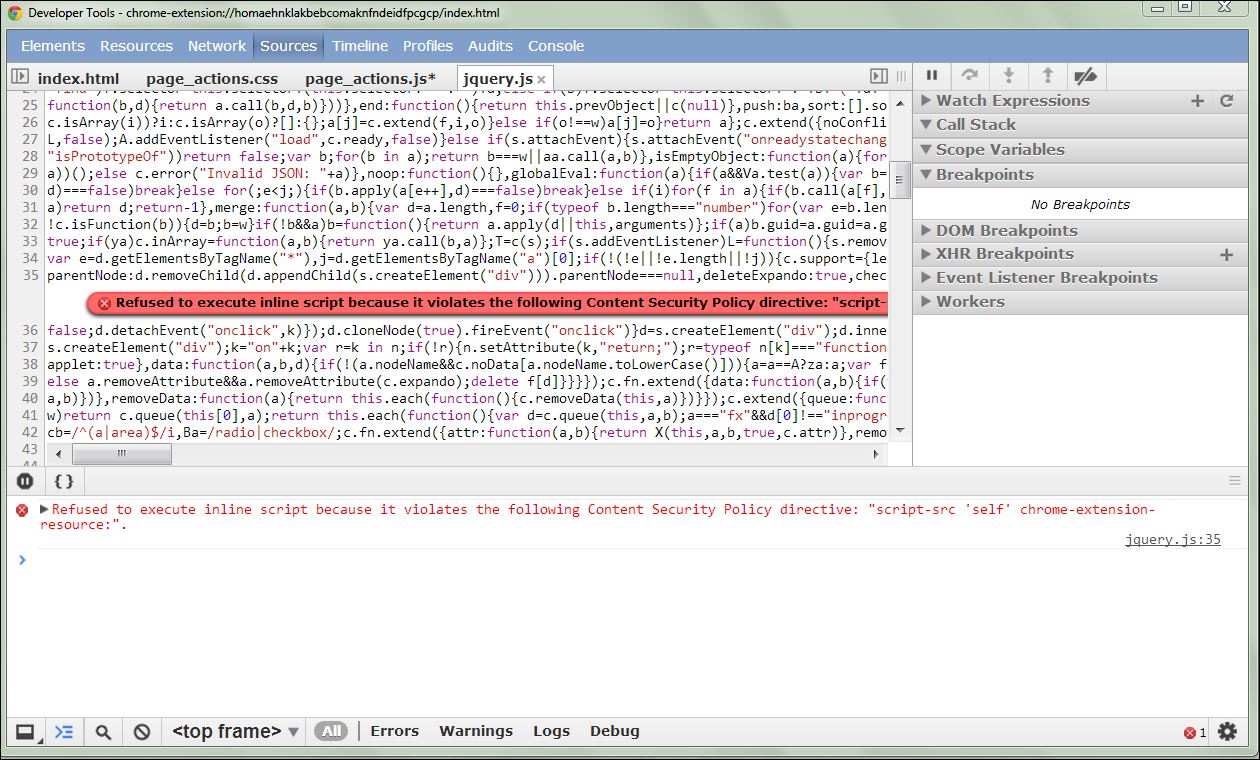Expand the Event Listener Breakpoints section
The width and height of the screenshot is (1260, 760).
[1046, 278]
